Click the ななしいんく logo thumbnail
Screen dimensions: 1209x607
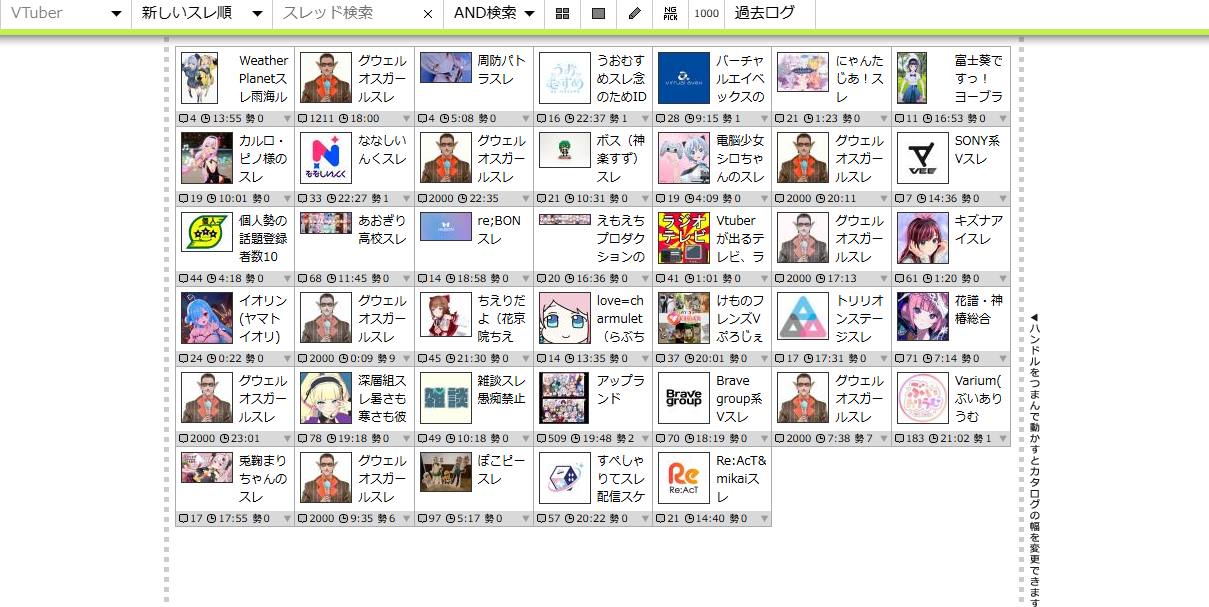[x=326, y=158]
